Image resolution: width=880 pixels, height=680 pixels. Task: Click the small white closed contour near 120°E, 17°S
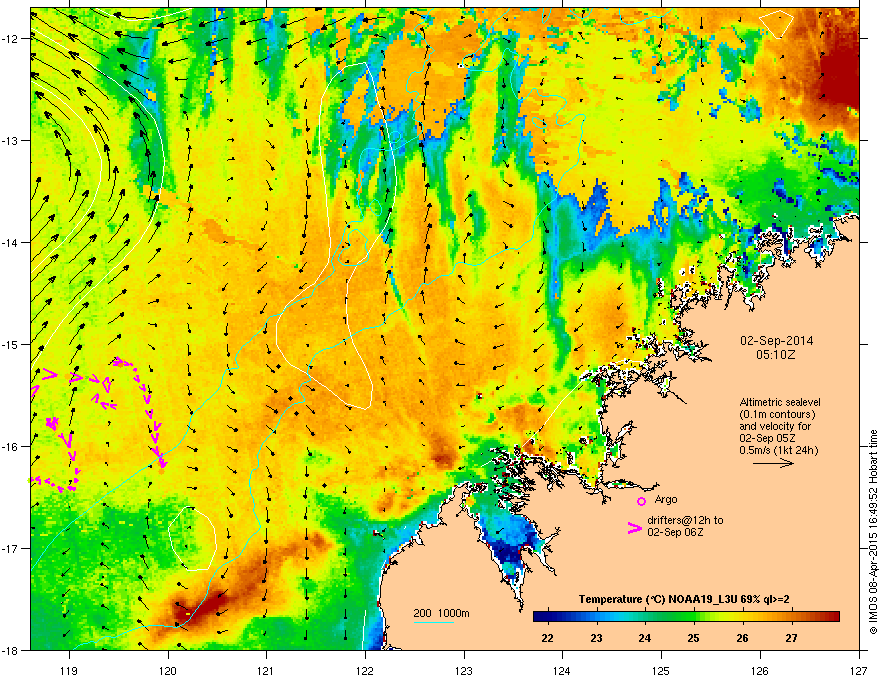pos(192,539)
